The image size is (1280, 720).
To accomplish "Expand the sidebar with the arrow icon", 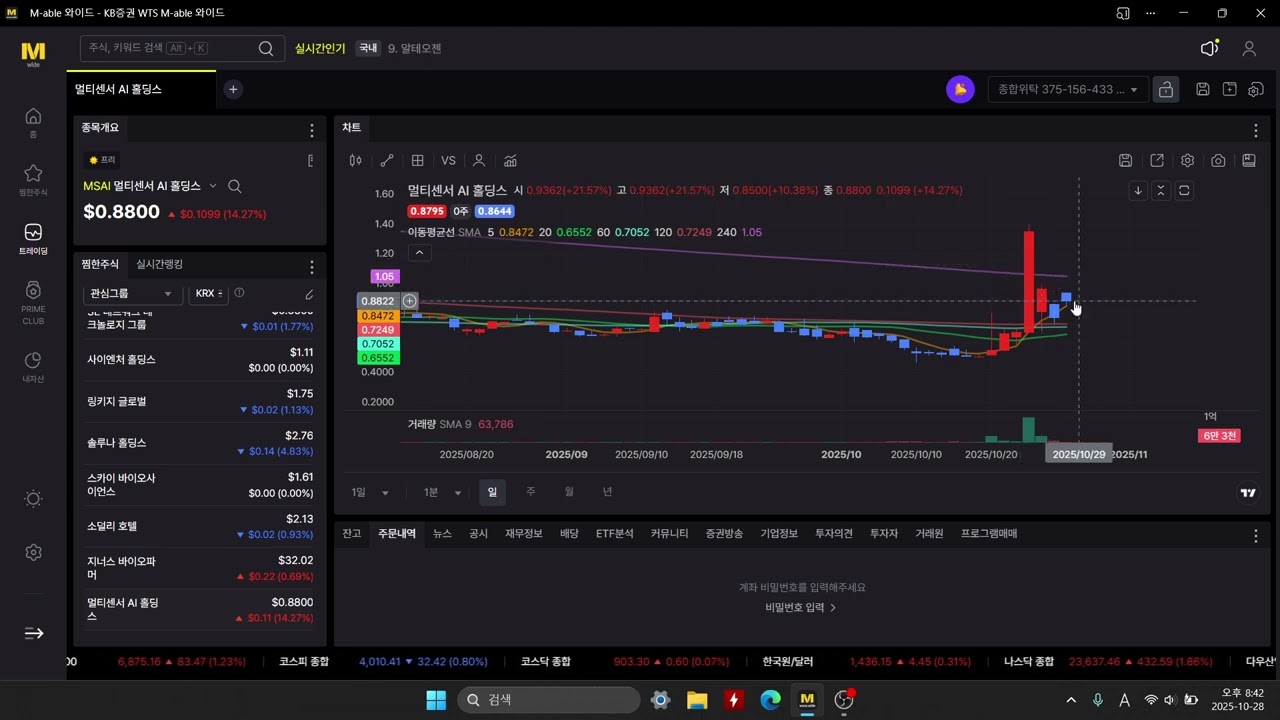I will (x=33, y=633).
